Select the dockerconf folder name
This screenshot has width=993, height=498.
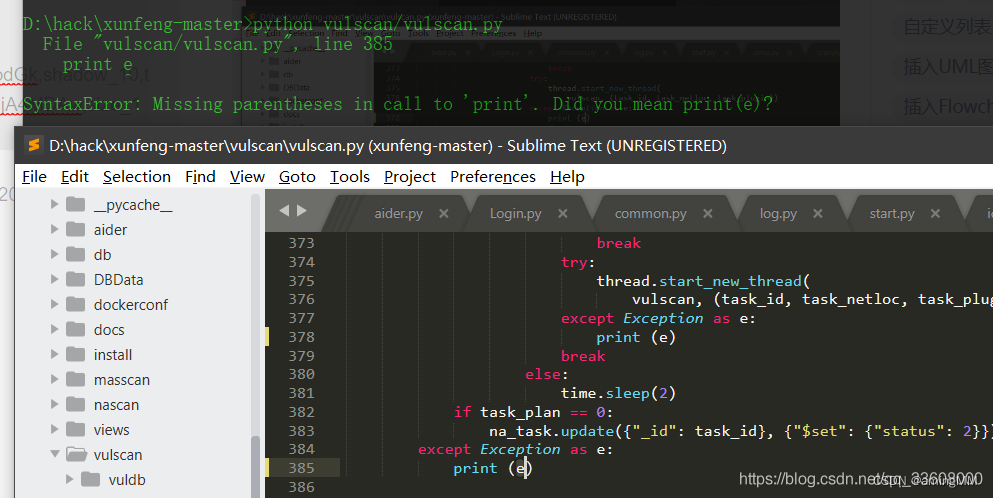coord(130,305)
